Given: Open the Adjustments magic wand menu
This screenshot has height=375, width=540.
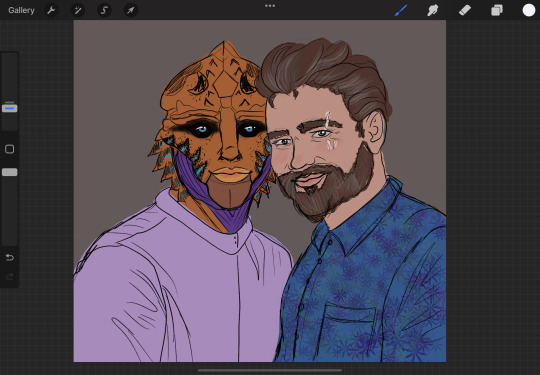Looking at the screenshot, I should point(77,10).
